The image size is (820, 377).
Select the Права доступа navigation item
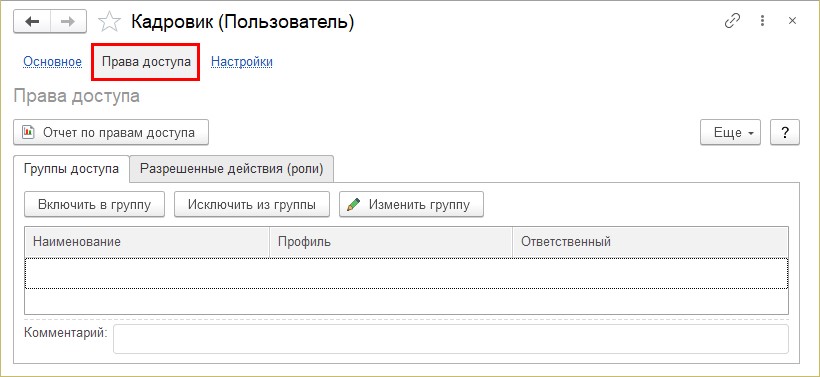pyautogui.click(x=146, y=62)
